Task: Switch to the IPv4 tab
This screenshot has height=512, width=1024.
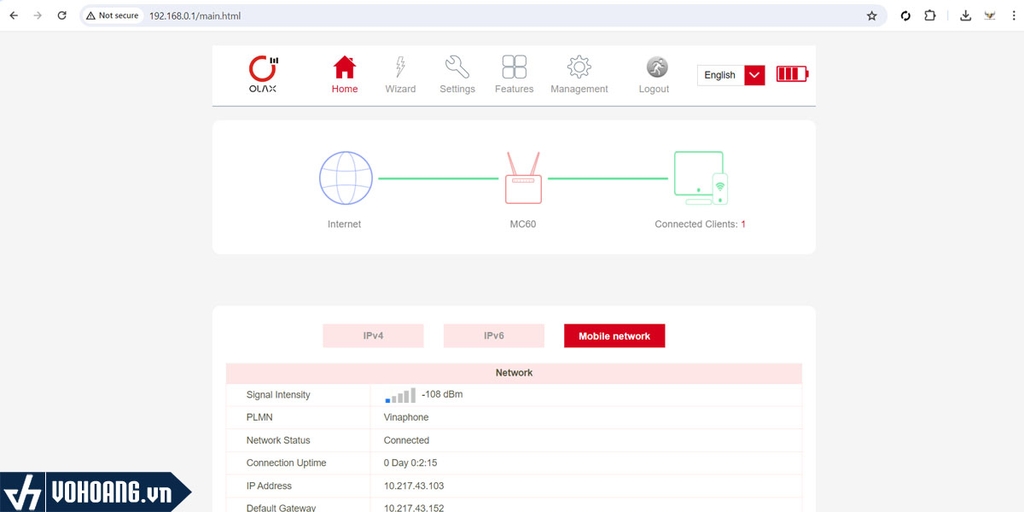Action: 373,336
